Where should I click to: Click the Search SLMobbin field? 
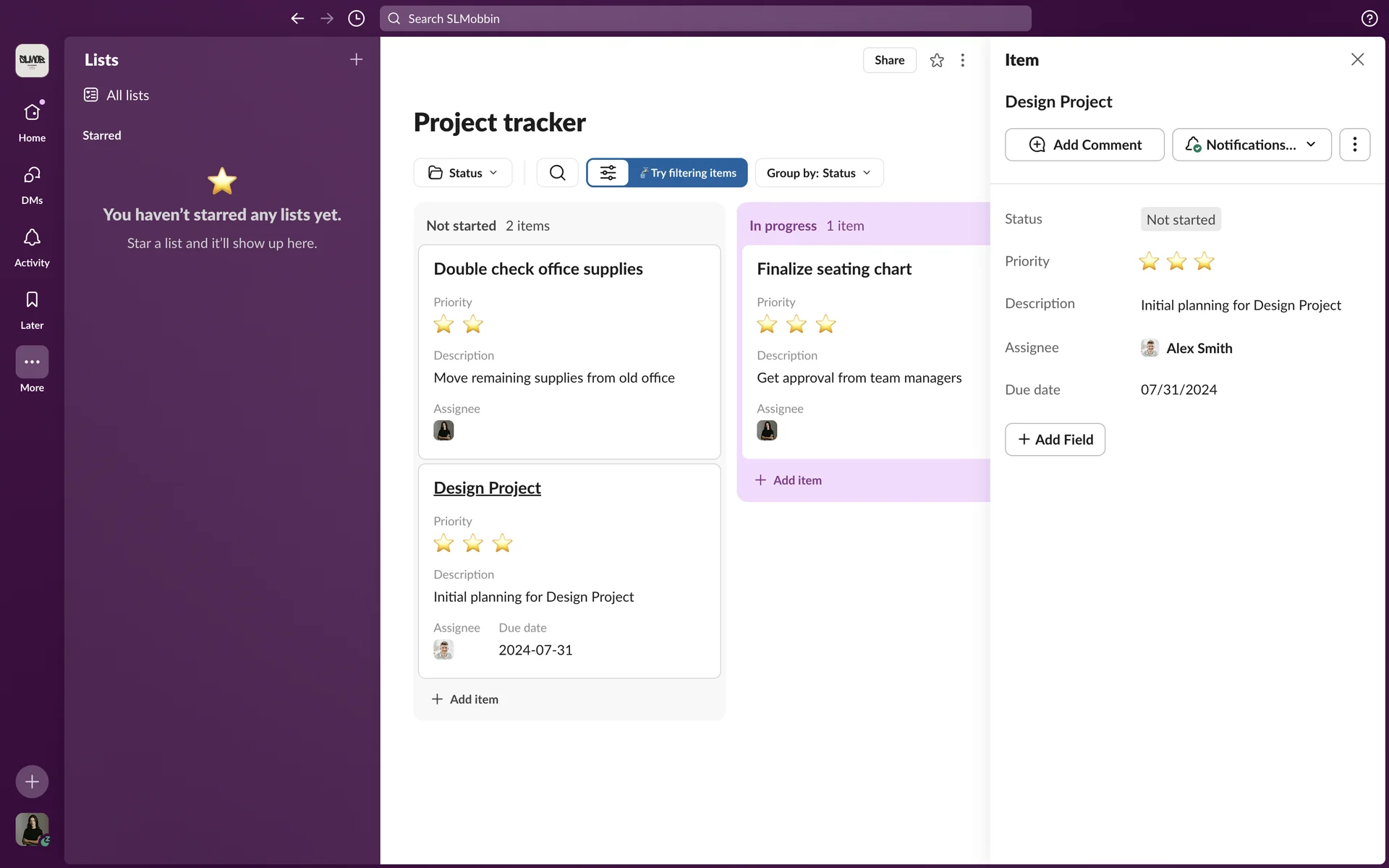point(705,19)
